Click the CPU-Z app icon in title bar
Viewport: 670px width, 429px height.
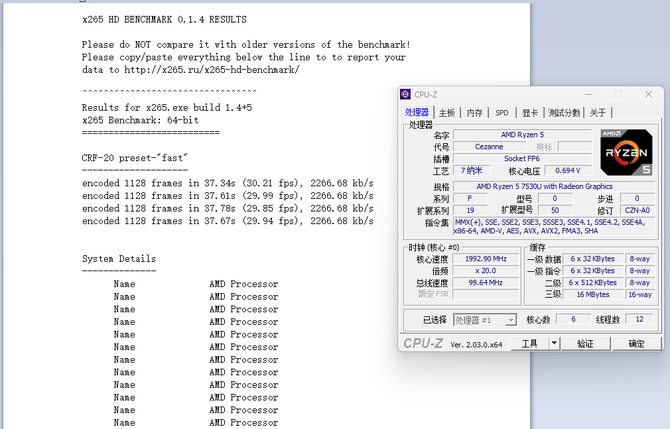[x=406, y=94]
